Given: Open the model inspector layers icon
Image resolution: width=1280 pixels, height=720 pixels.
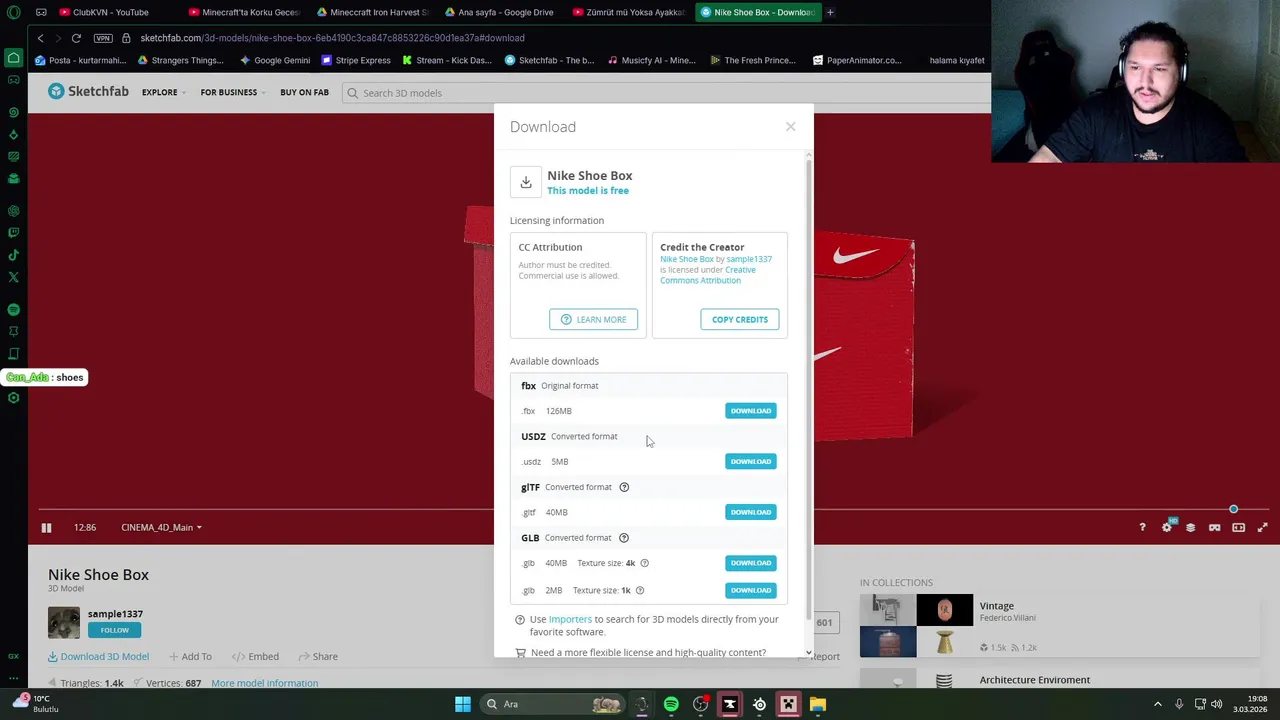Looking at the screenshot, I should (x=1190, y=527).
